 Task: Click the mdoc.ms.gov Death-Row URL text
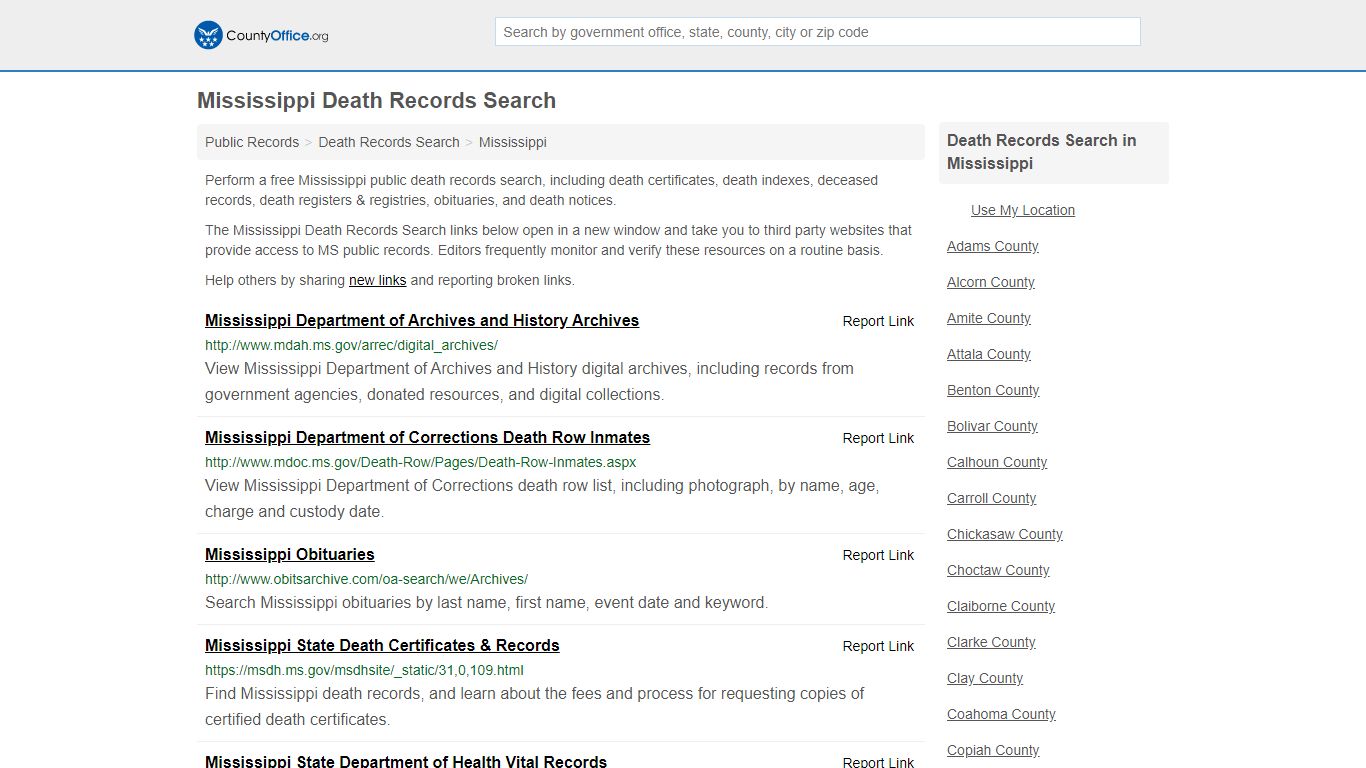point(420,462)
